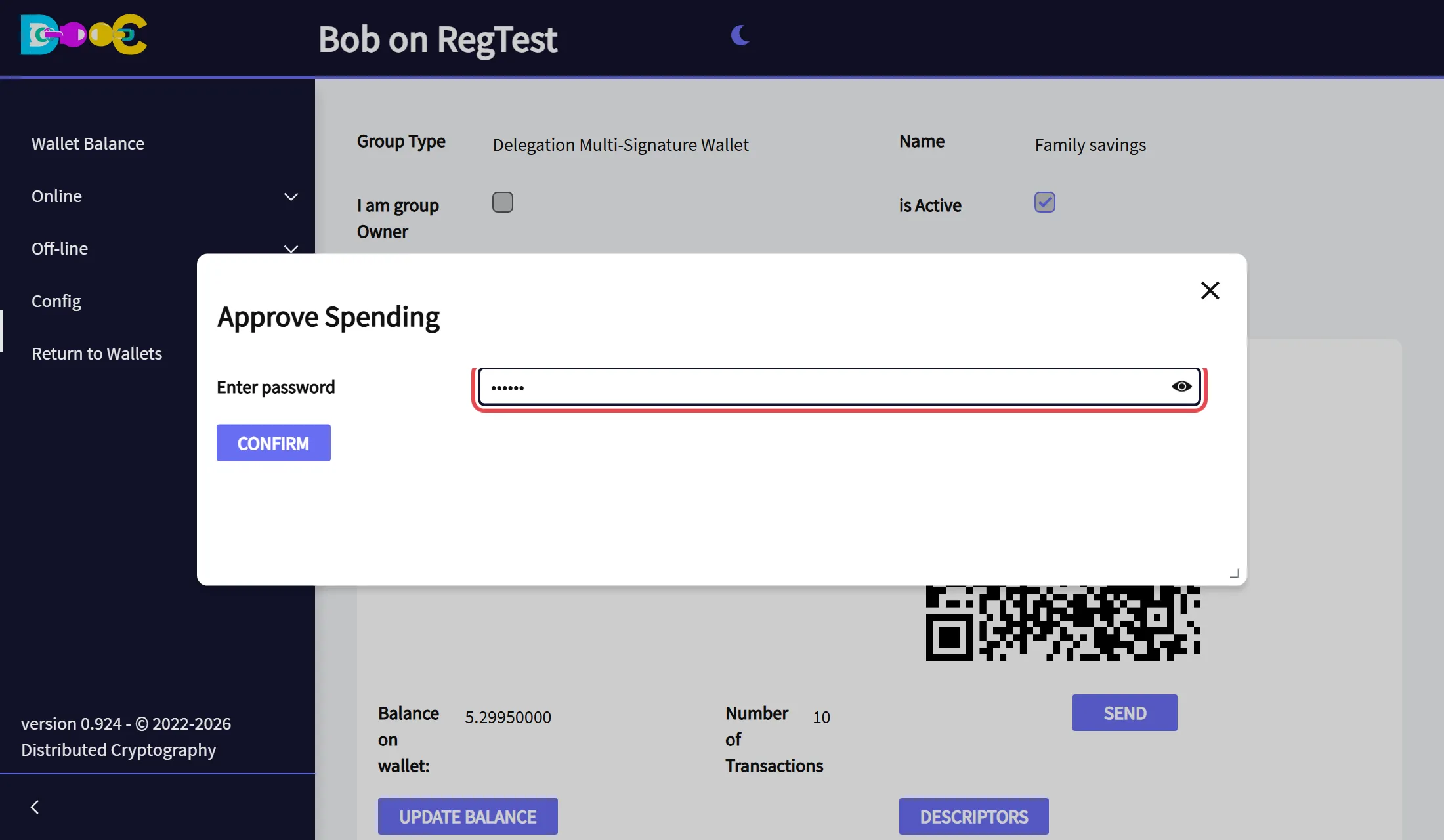Expand the Off-line menu chevron
Screen dimensions: 1444x840
(x=291, y=249)
